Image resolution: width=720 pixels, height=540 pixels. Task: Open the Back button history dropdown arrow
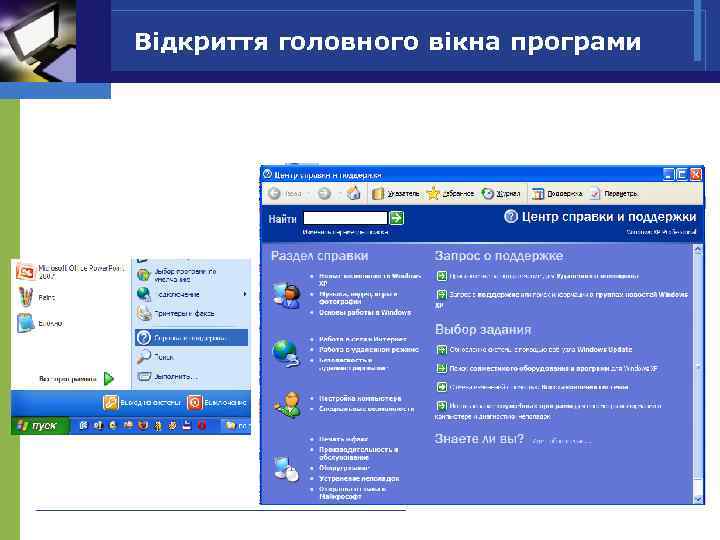pyautogui.click(x=310, y=194)
